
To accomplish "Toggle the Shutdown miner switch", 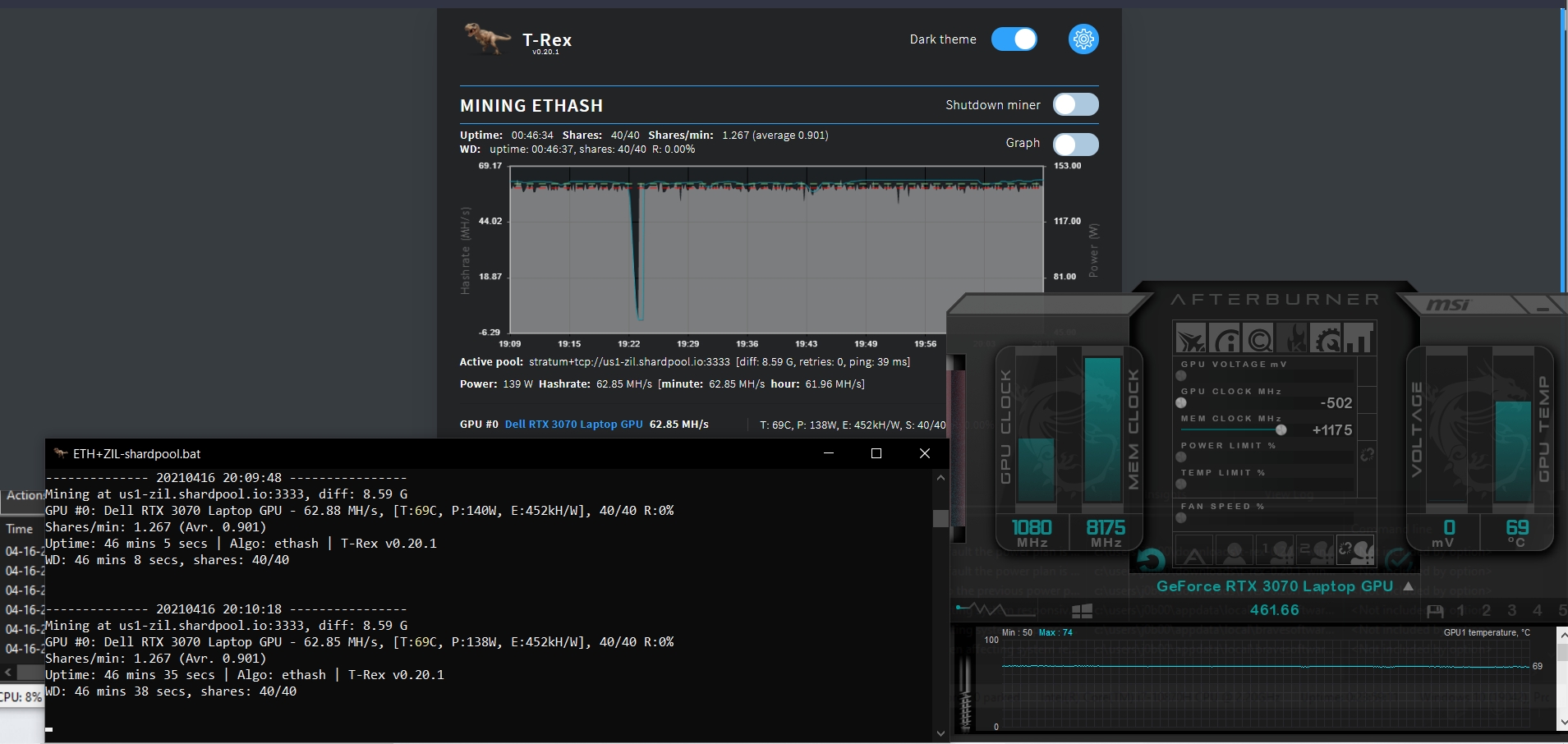I will pos(1076,104).
